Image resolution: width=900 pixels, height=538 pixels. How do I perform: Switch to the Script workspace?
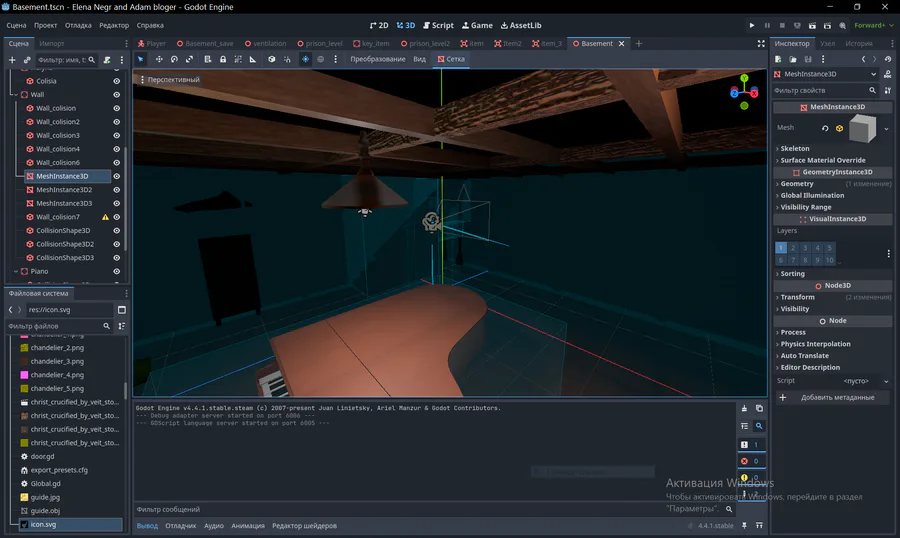tap(438, 25)
